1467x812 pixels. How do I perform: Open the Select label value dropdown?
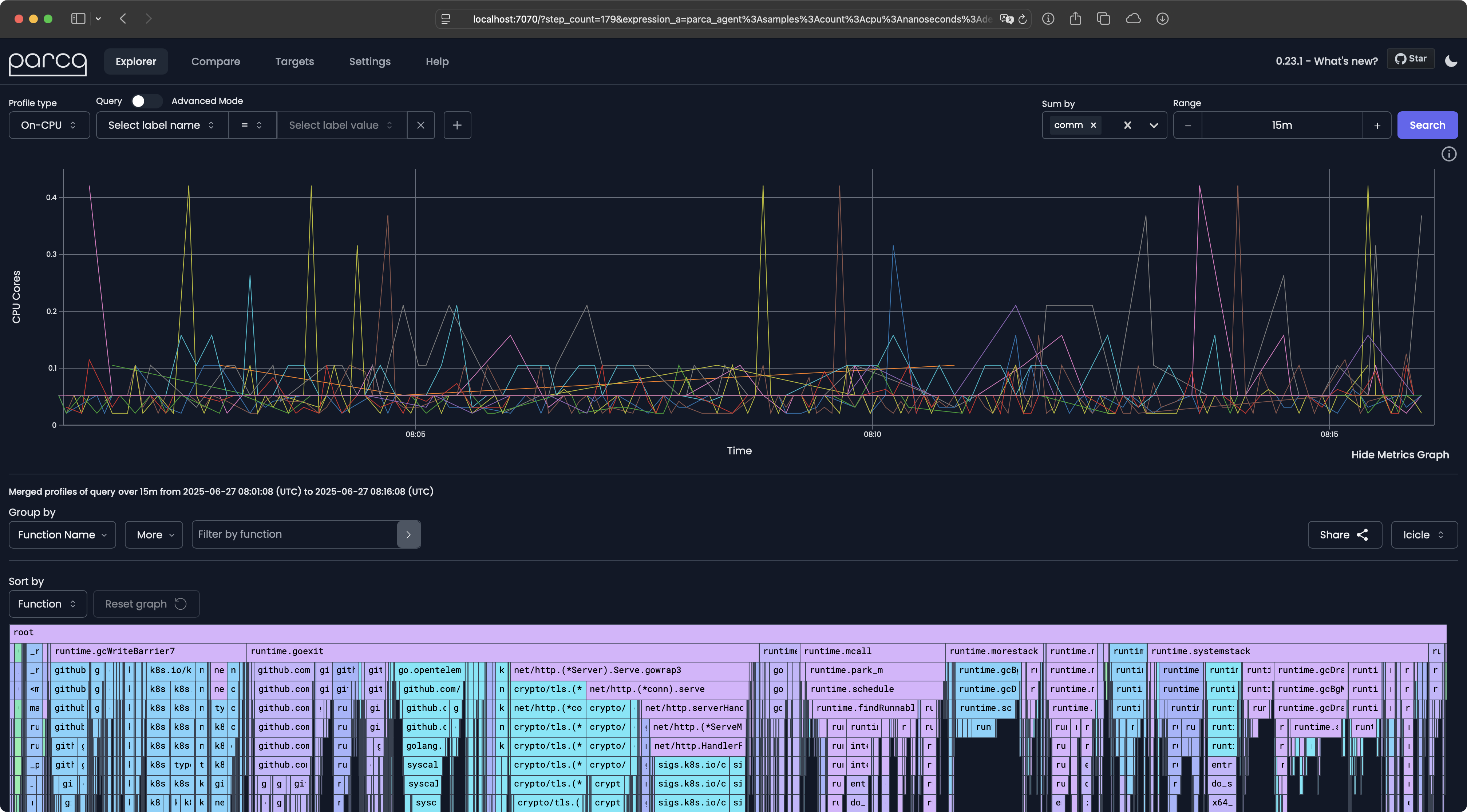342,125
